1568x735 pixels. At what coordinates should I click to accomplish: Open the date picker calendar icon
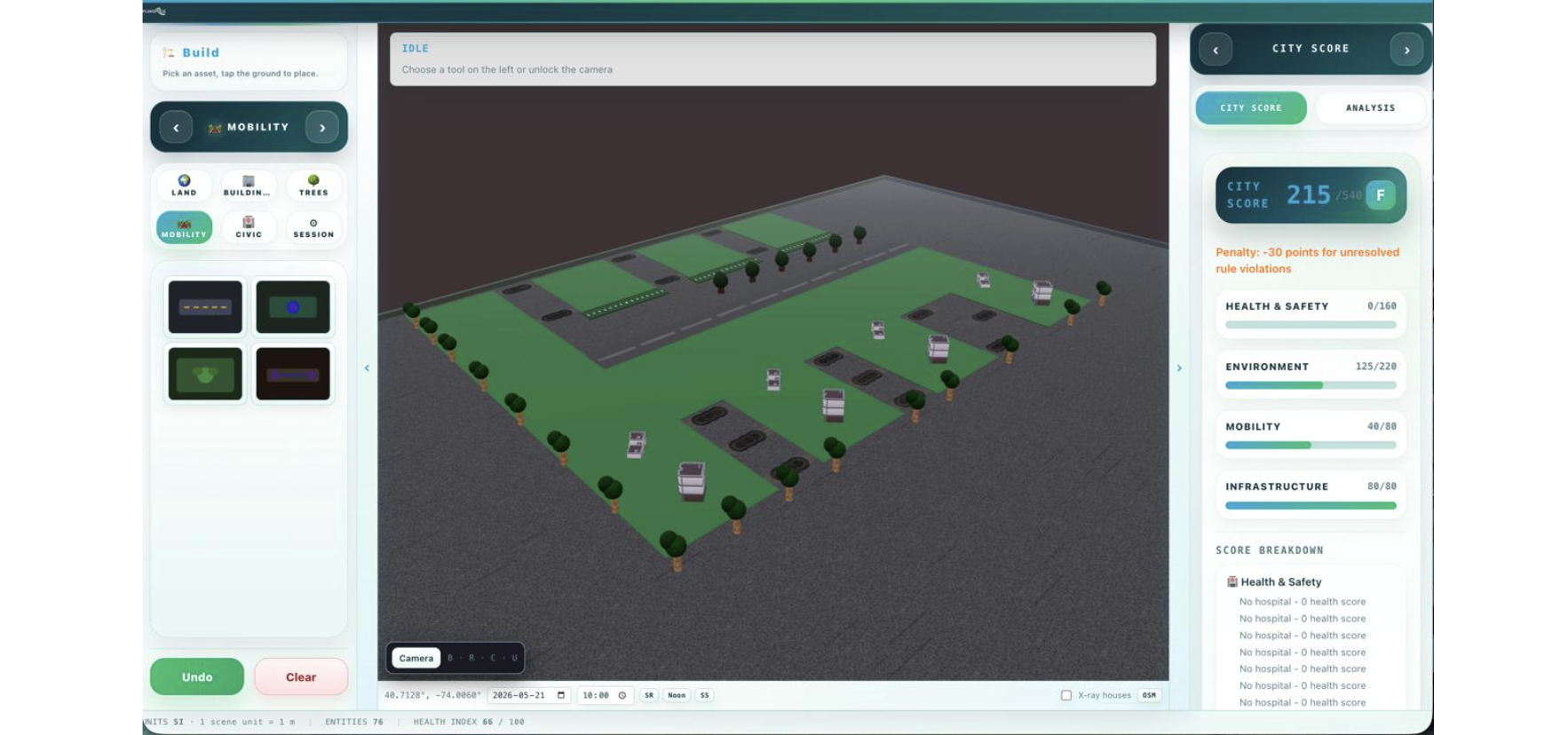tap(561, 695)
